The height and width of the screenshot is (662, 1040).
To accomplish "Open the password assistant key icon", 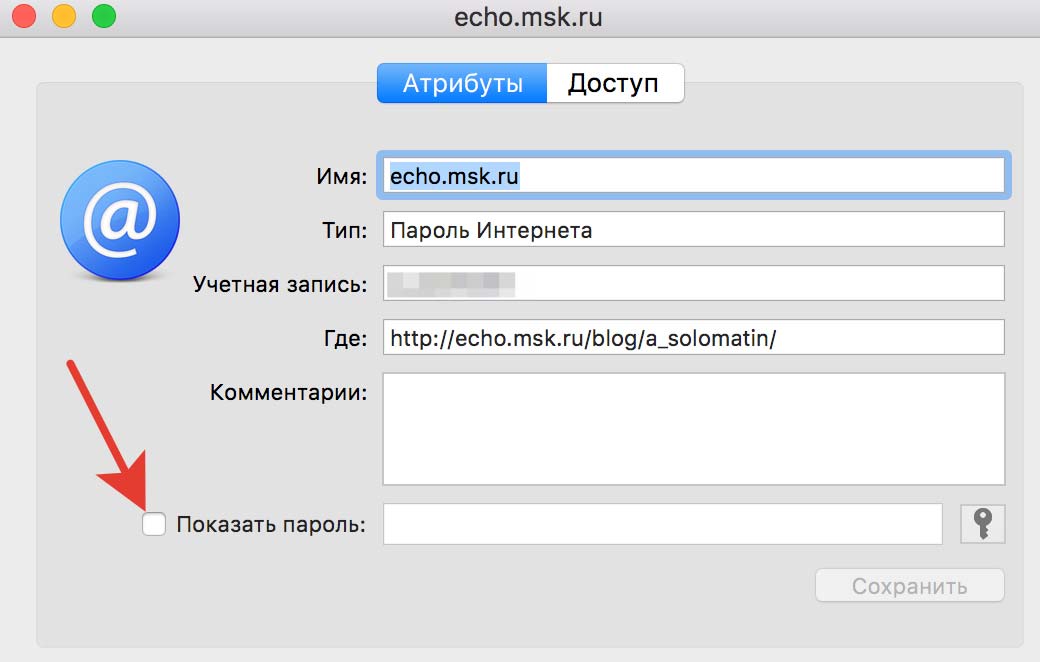I will (x=982, y=523).
